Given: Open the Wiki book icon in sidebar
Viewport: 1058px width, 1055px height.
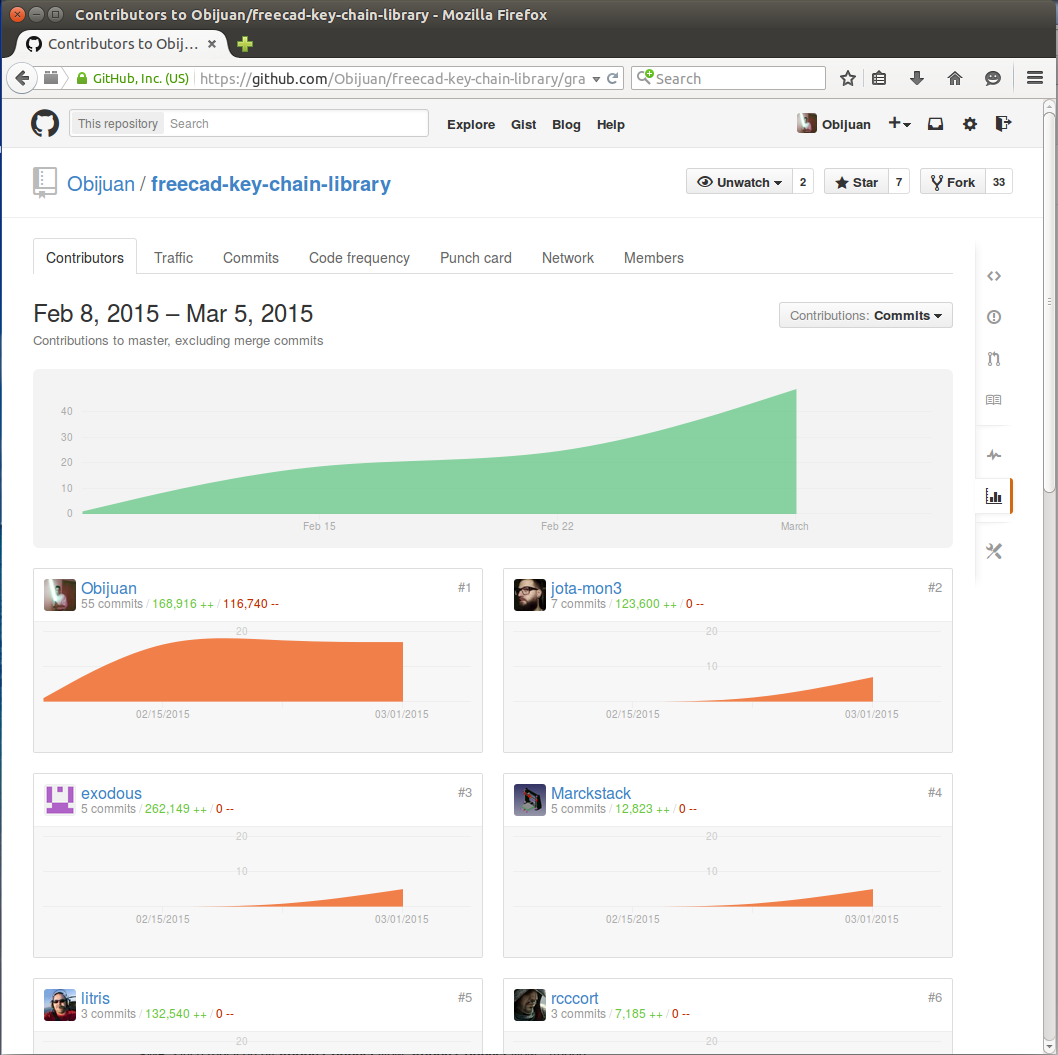Looking at the screenshot, I should [993, 400].
